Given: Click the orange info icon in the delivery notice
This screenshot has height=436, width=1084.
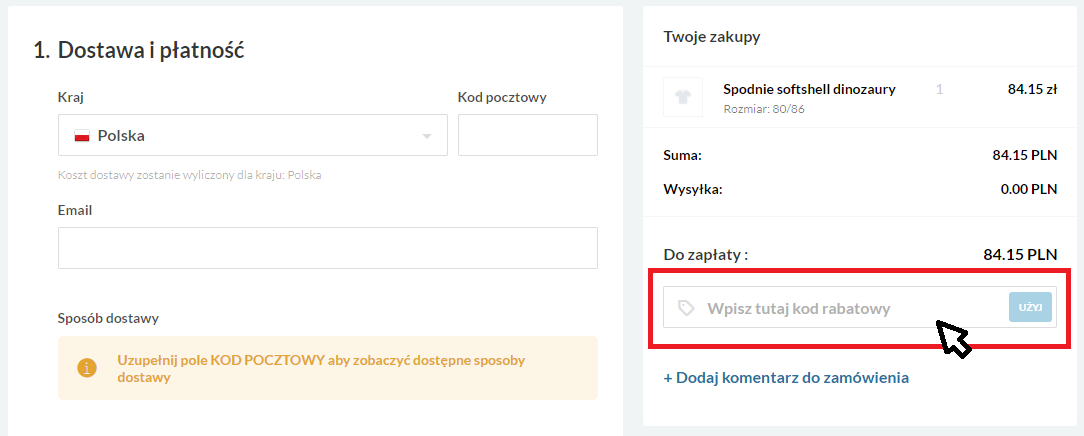Looking at the screenshot, I should (x=86, y=368).
